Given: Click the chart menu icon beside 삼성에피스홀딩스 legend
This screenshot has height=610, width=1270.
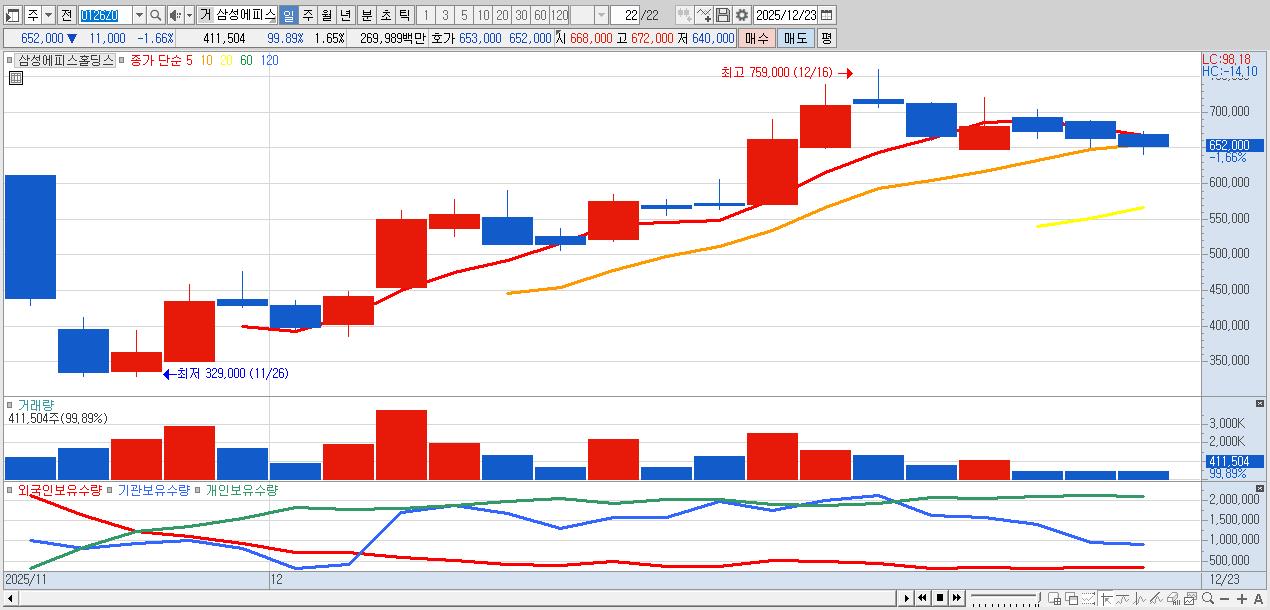Looking at the screenshot, I should coord(11,60).
